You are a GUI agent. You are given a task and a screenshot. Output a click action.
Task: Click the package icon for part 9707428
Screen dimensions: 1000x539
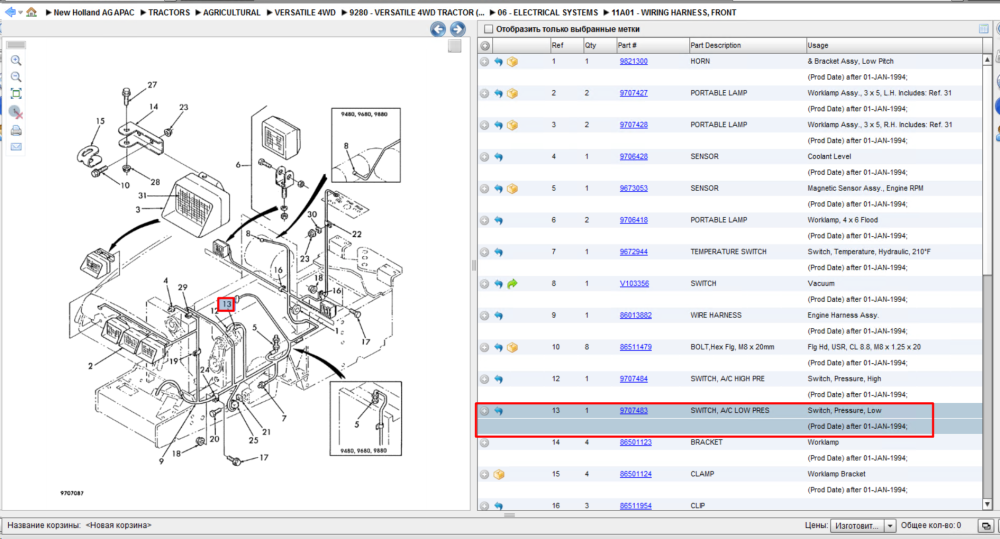tap(512, 125)
